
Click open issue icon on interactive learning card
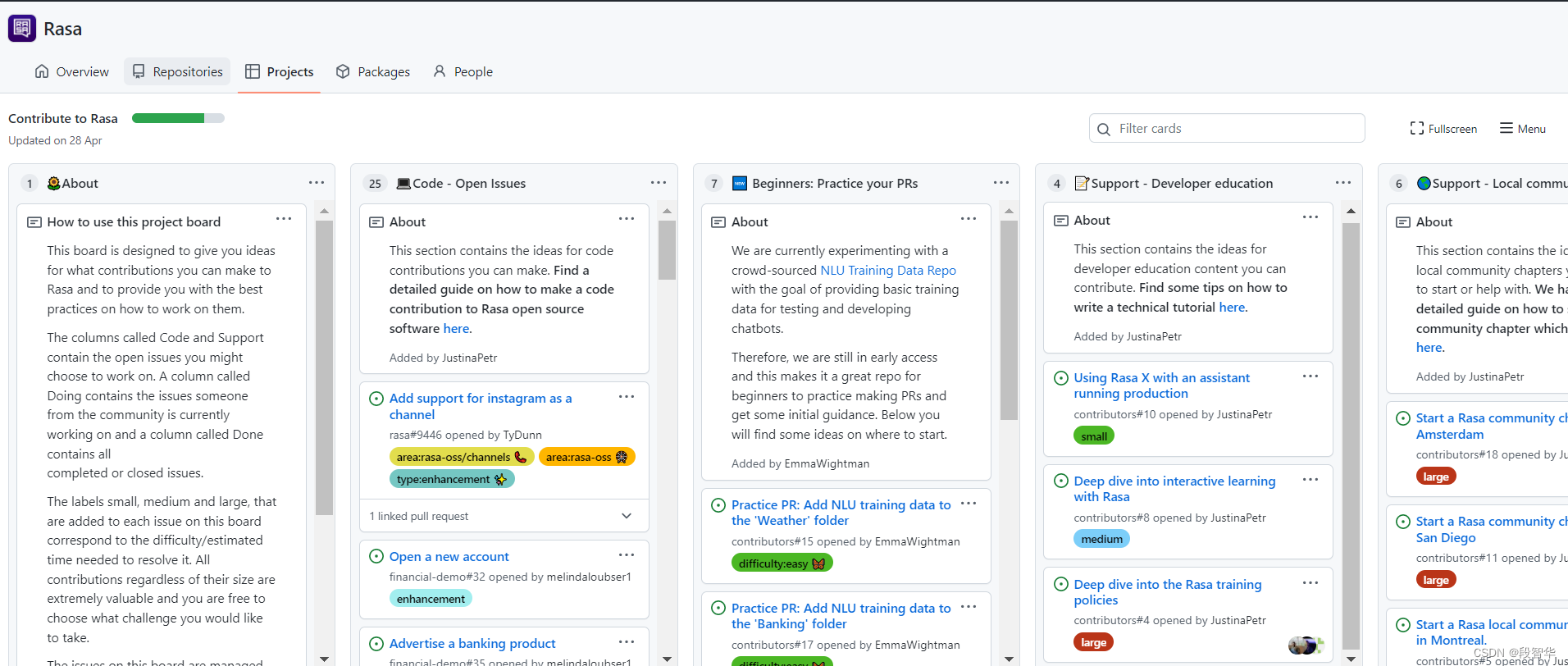point(1061,481)
